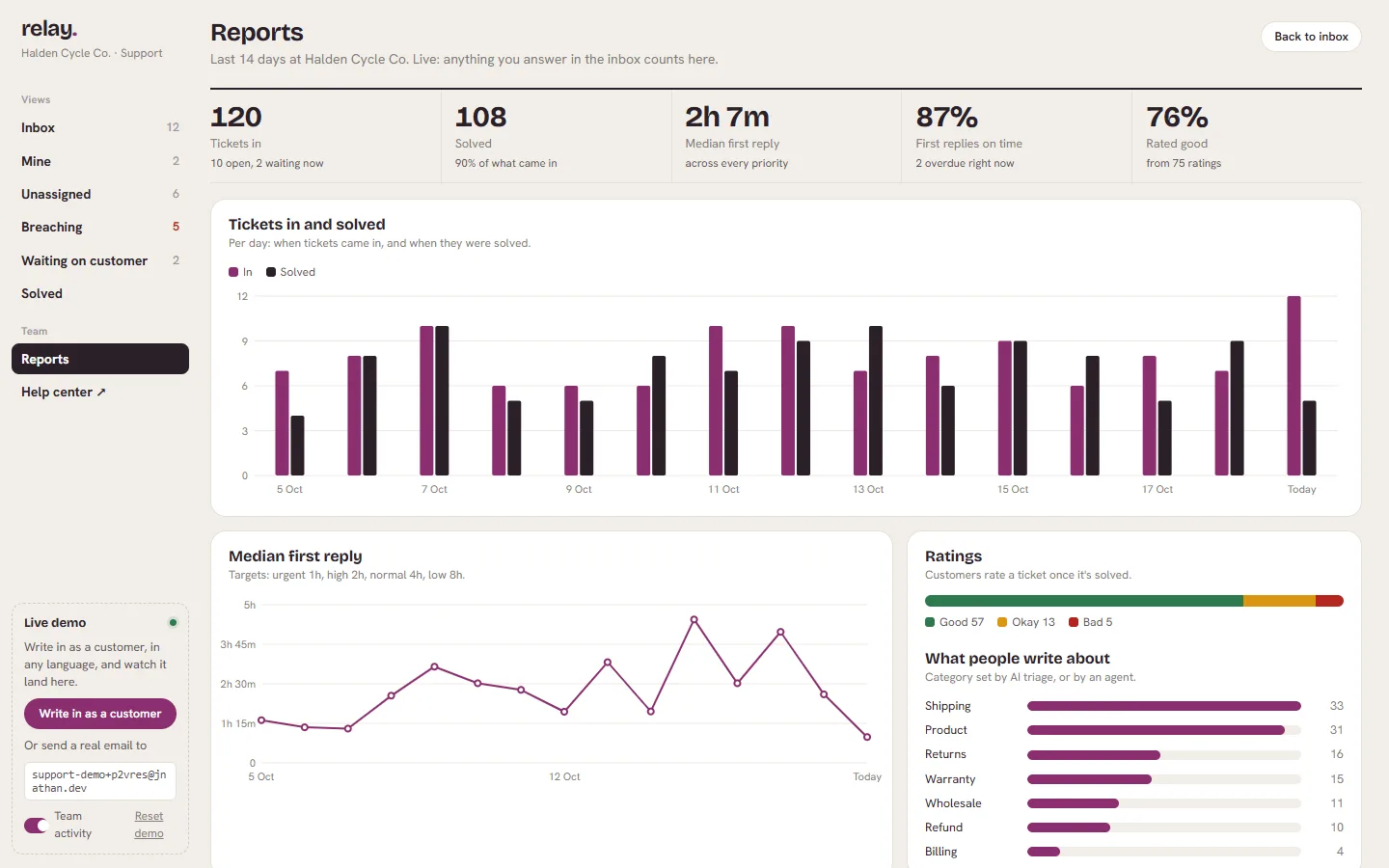The width and height of the screenshot is (1389, 868).
Task: Click the Product category bar
Action: [1156, 730]
